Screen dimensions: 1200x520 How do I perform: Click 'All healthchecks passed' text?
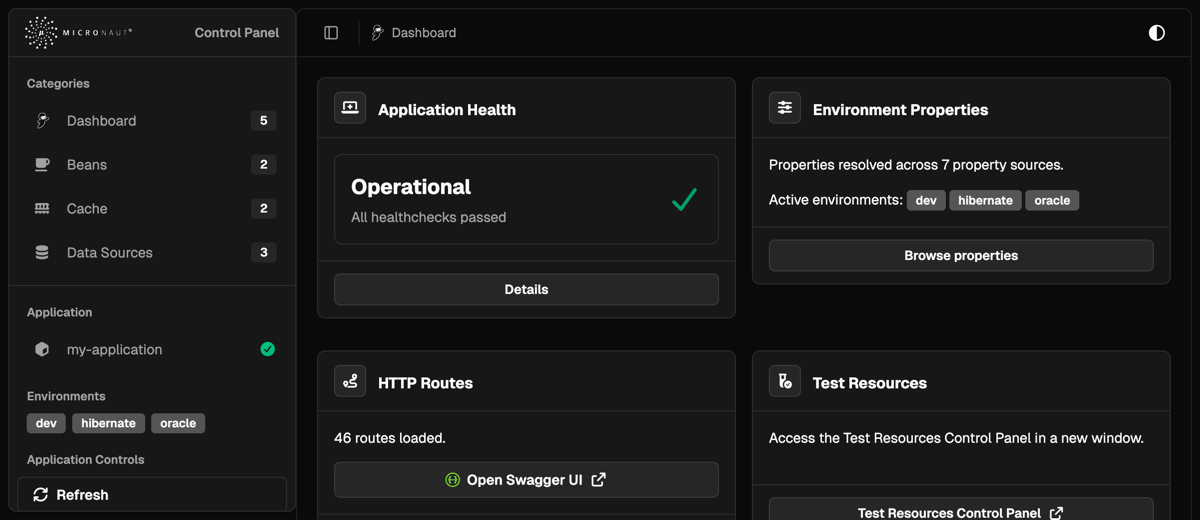(429, 217)
